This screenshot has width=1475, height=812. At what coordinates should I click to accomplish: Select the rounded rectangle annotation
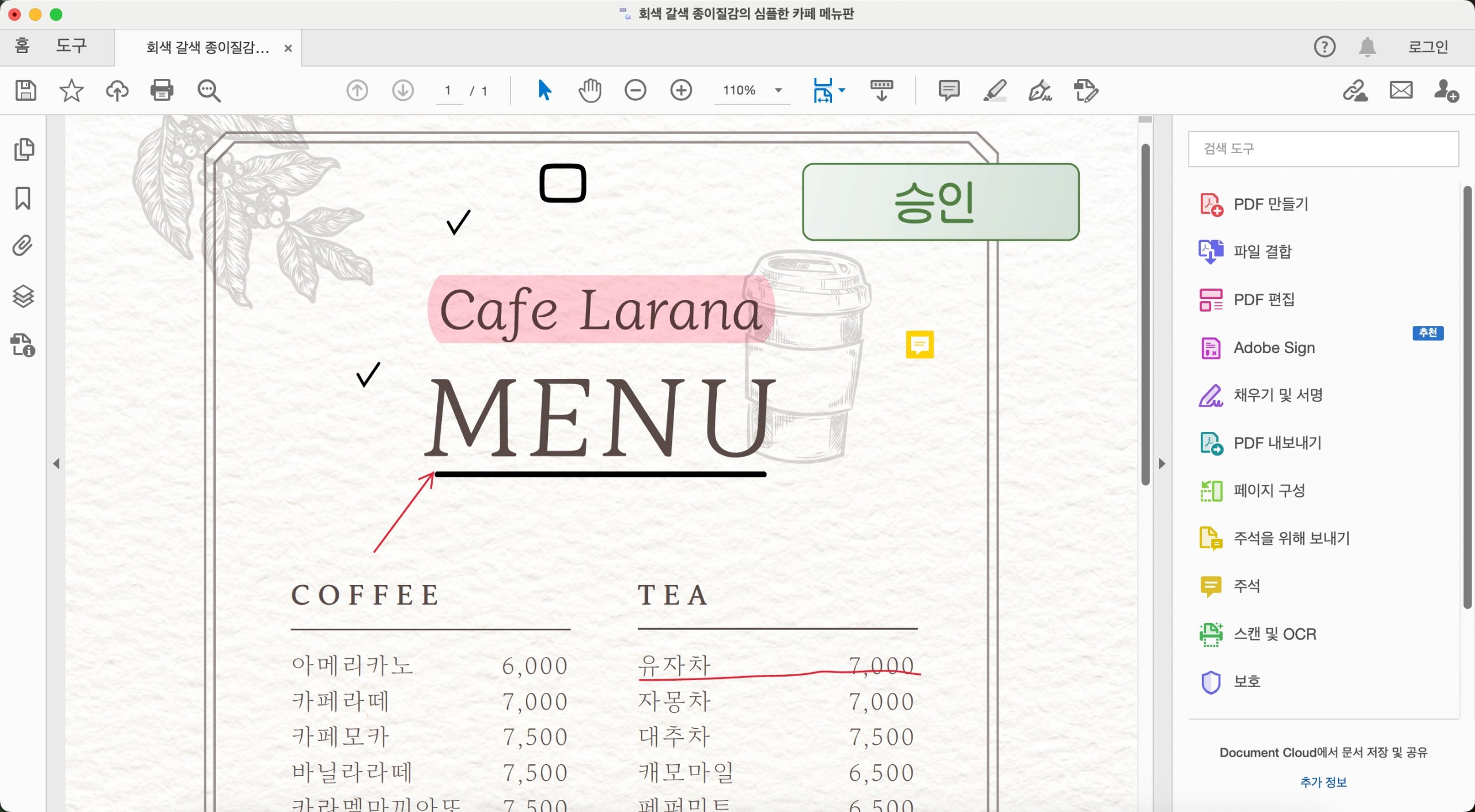[563, 183]
